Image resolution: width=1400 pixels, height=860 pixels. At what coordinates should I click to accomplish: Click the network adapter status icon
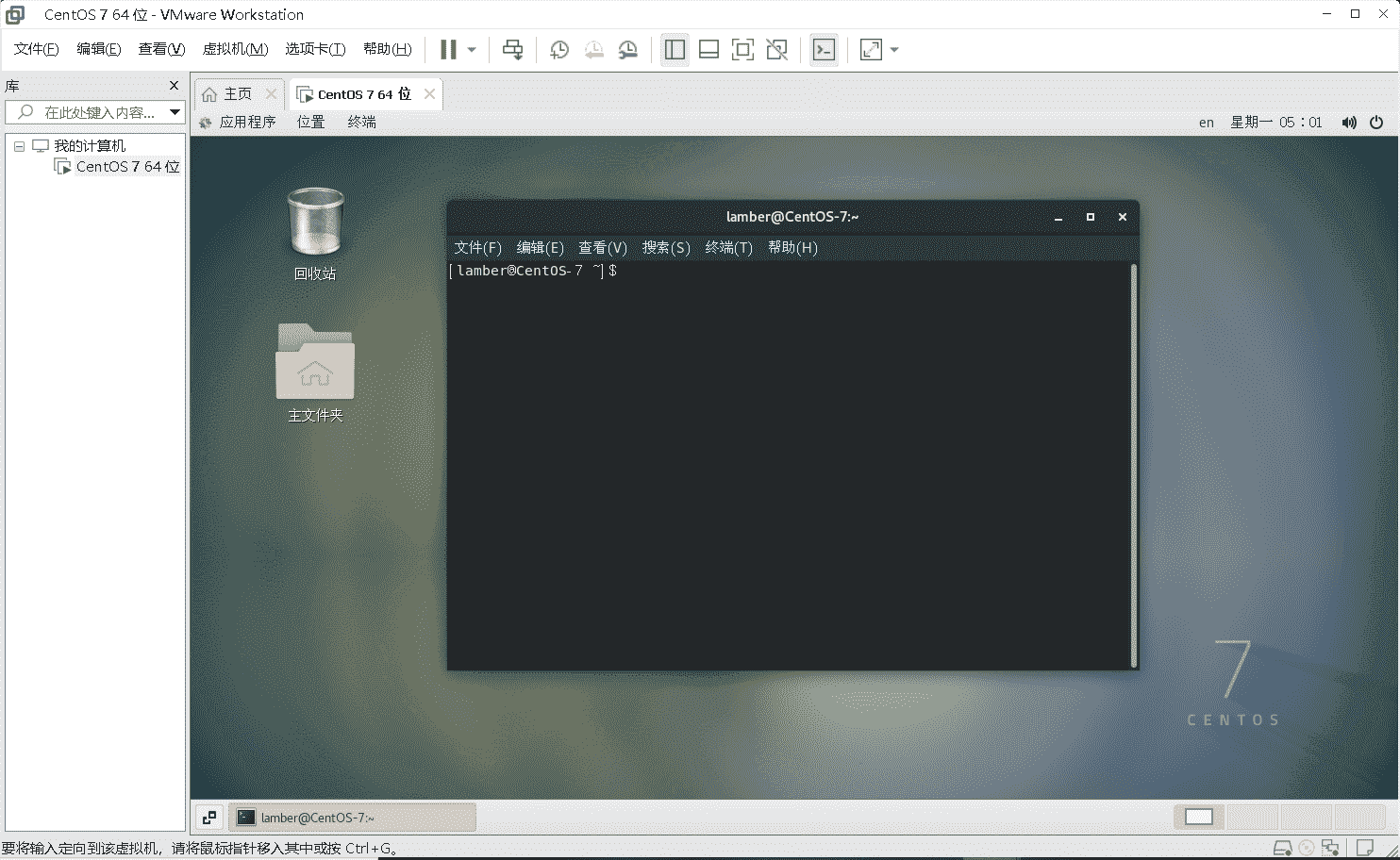pos(1330,848)
